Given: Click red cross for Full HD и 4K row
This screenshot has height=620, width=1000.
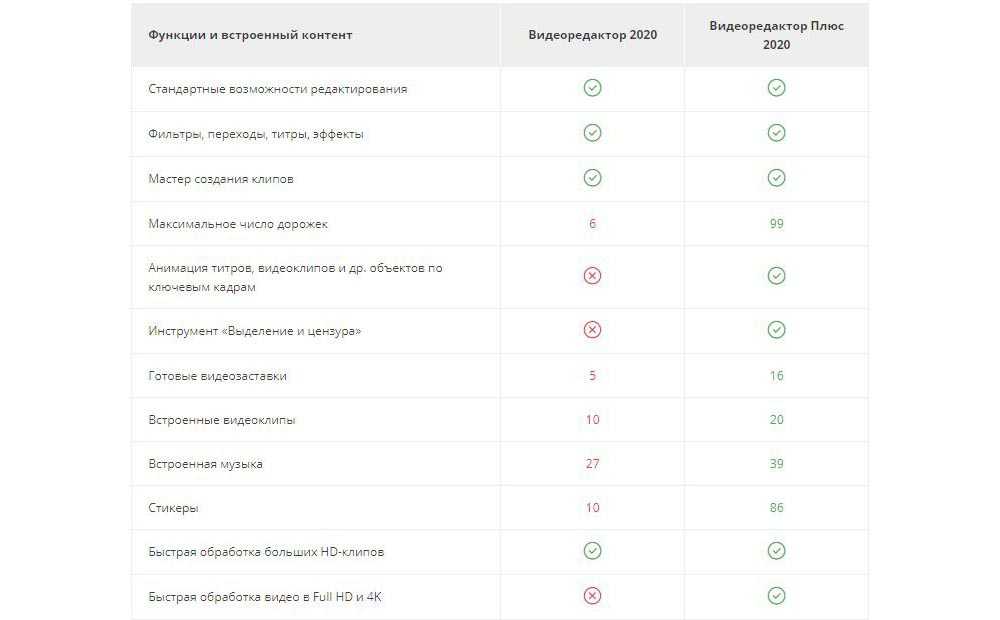Looking at the screenshot, I should 592,596.
